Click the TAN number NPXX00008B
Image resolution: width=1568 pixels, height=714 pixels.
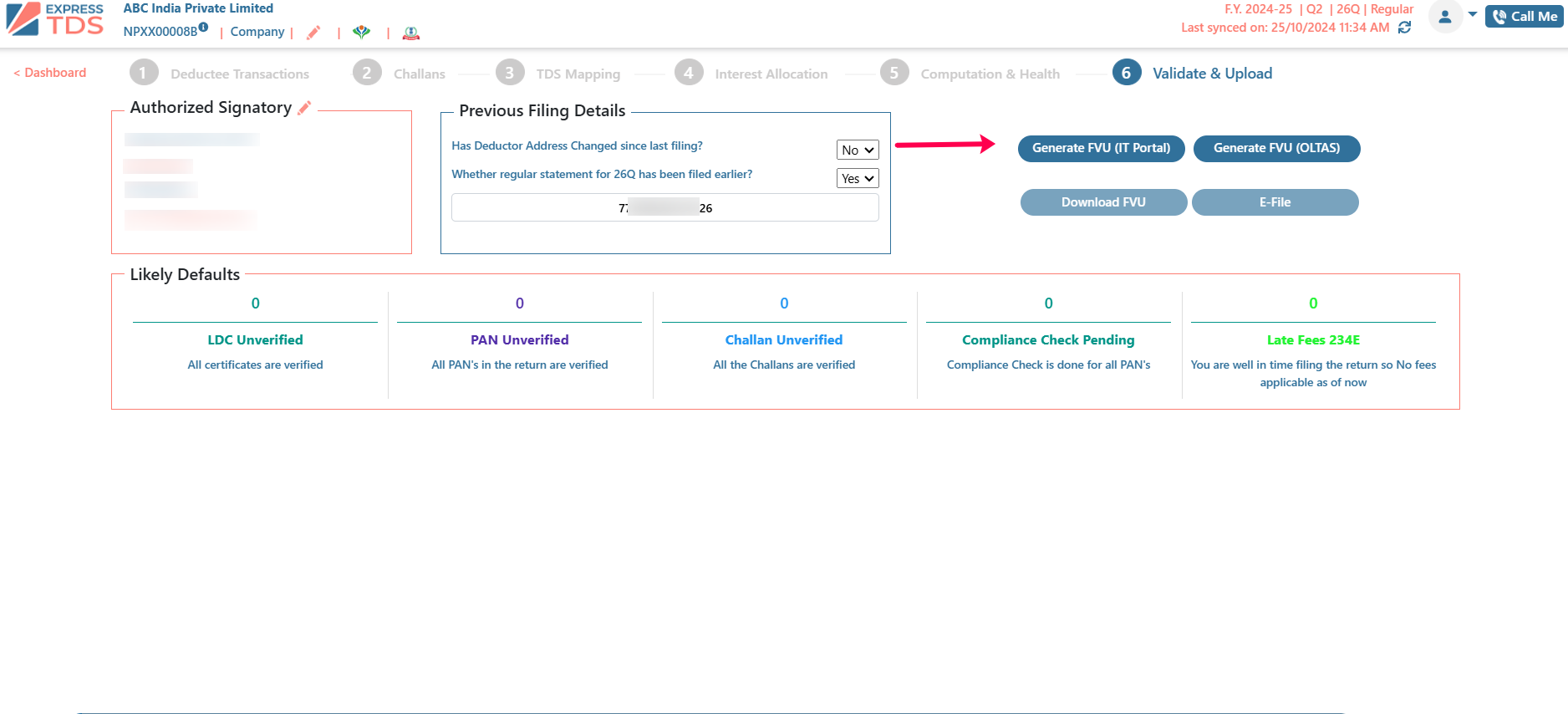[160, 32]
